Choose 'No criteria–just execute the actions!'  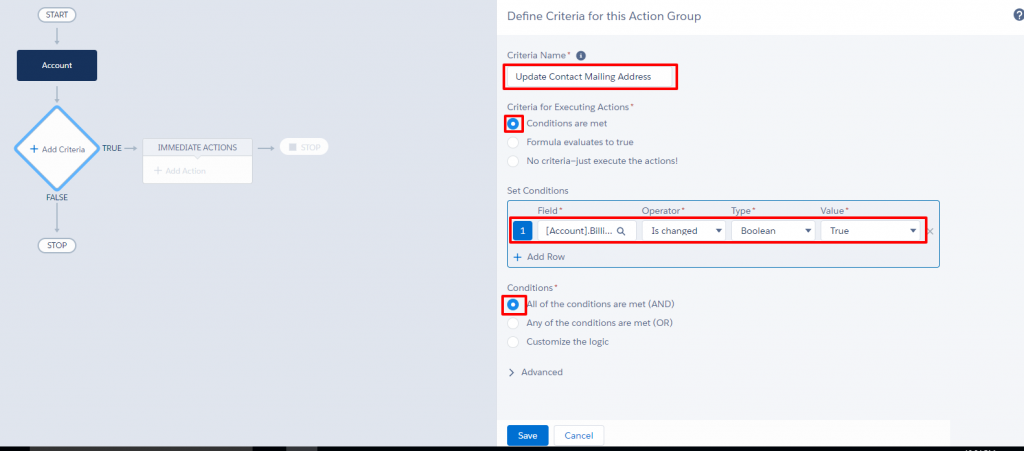(x=513, y=161)
